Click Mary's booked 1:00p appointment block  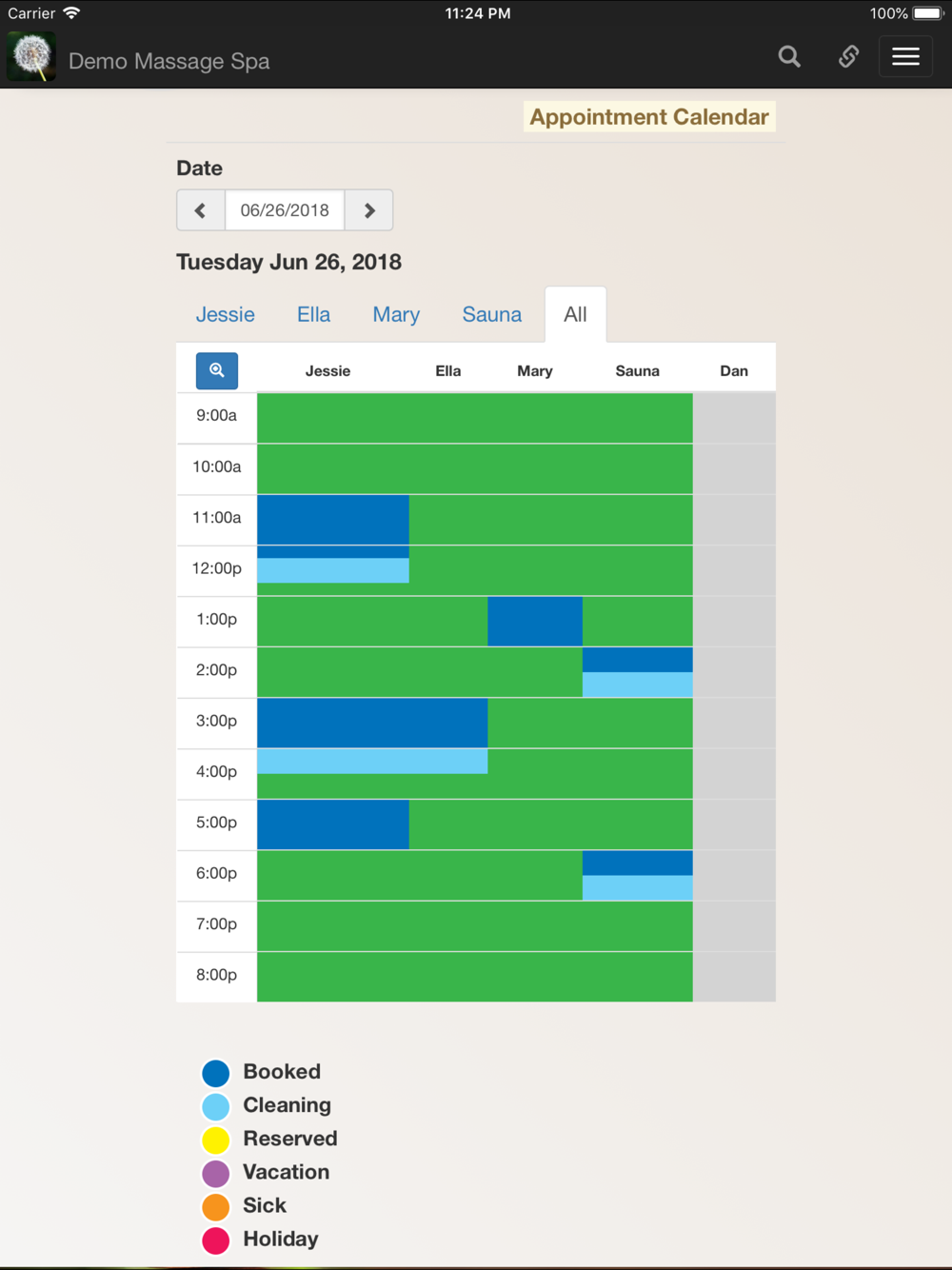tap(535, 622)
